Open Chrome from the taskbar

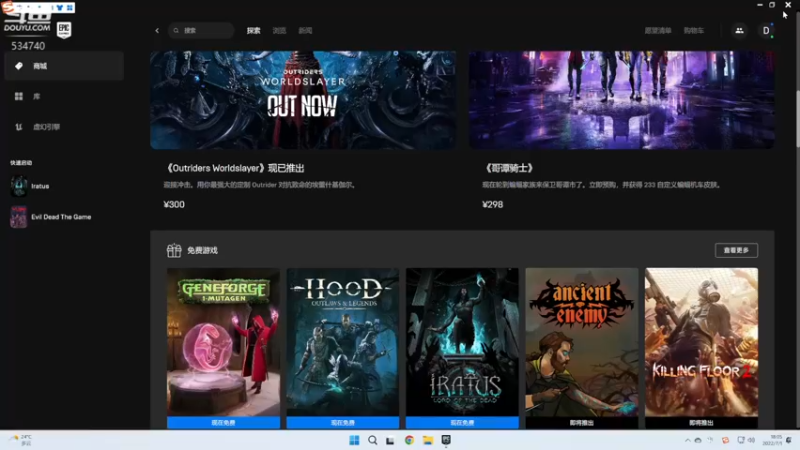pyautogui.click(x=409, y=440)
